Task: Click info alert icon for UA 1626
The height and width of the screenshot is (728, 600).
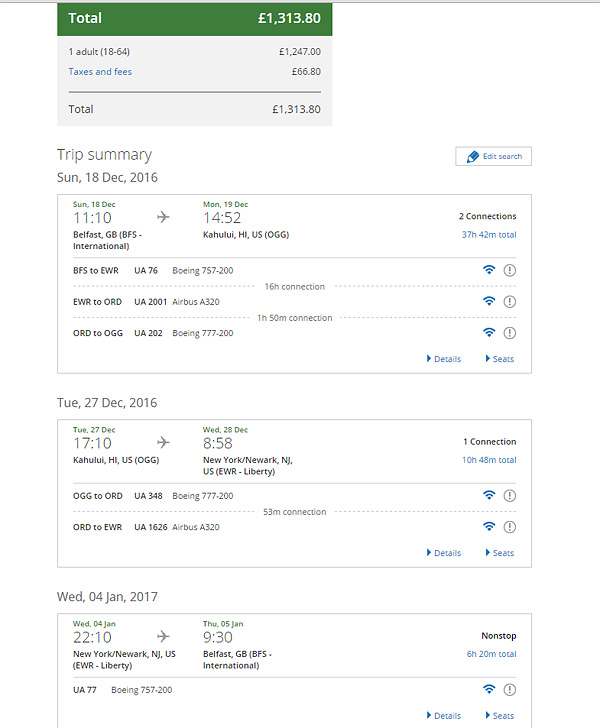Action: pyautogui.click(x=509, y=527)
